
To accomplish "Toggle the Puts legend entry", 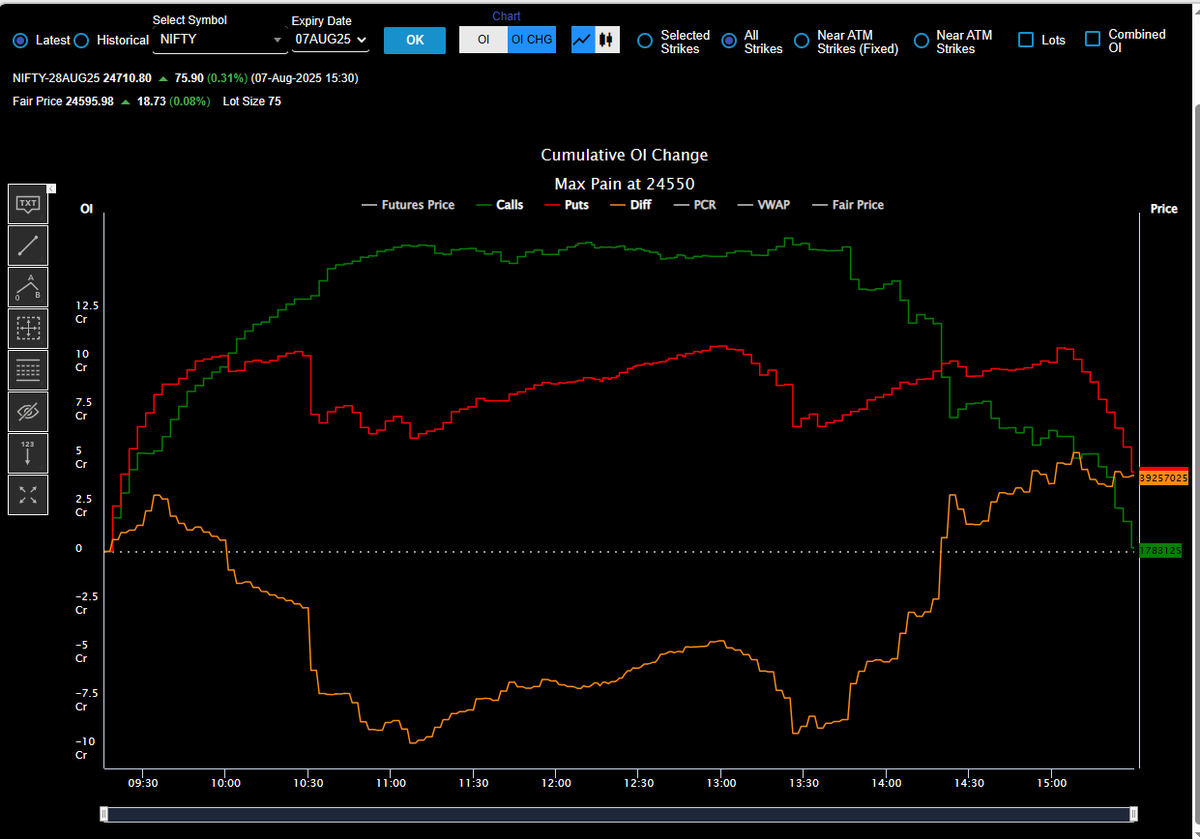I will coord(567,204).
